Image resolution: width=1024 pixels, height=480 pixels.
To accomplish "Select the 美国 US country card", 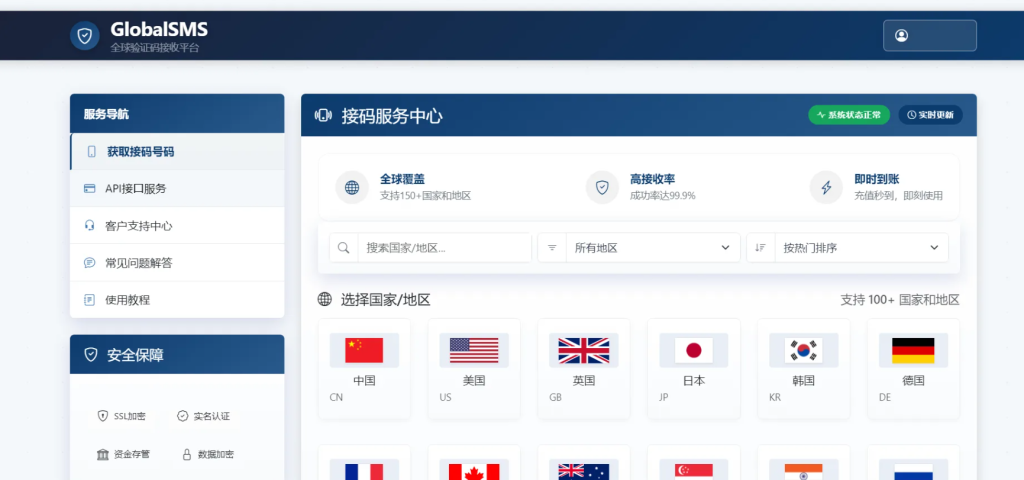I will pos(474,369).
